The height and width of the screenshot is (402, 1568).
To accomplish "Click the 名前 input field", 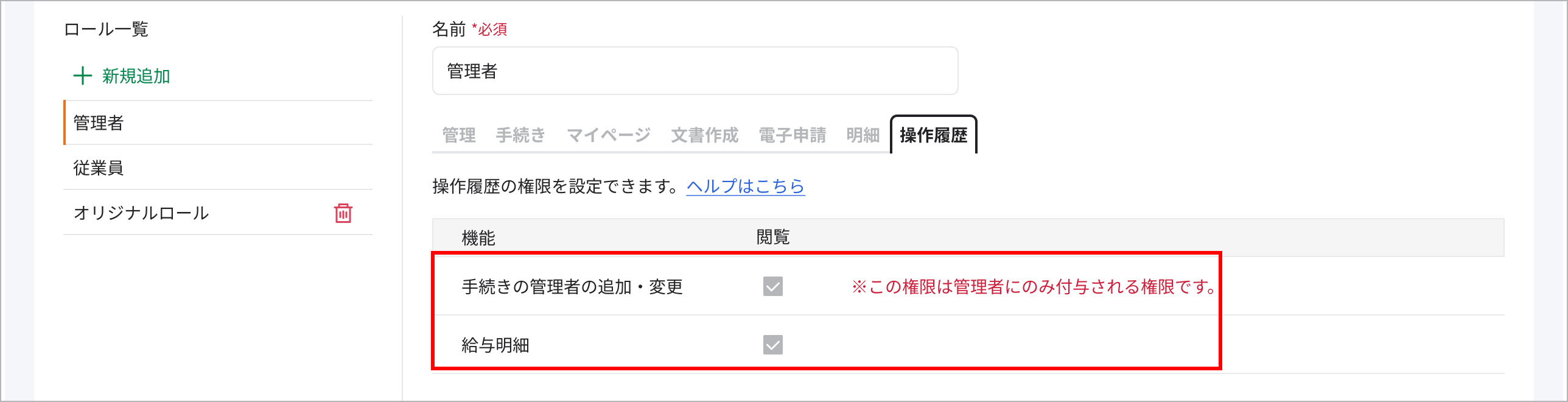I will click(695, 71).
